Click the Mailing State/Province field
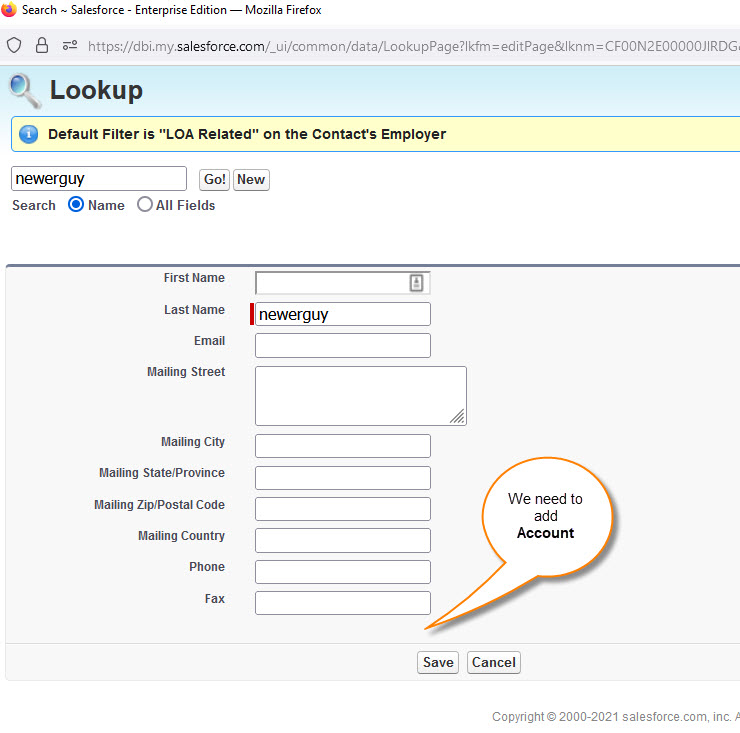The width and height of the screenshot is (740, 733). coord(343,478)
